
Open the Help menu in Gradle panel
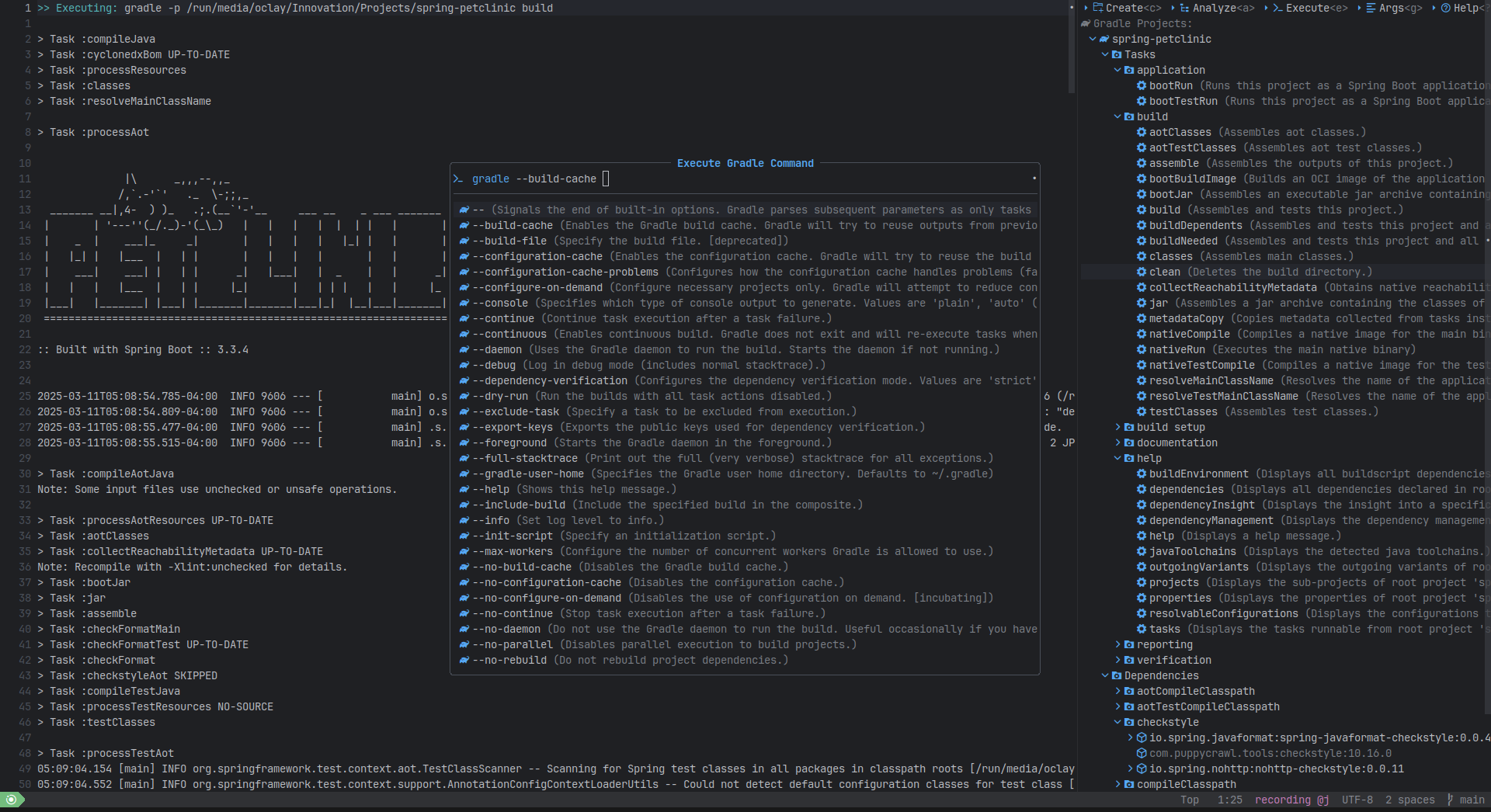[x=1462, y=8]
